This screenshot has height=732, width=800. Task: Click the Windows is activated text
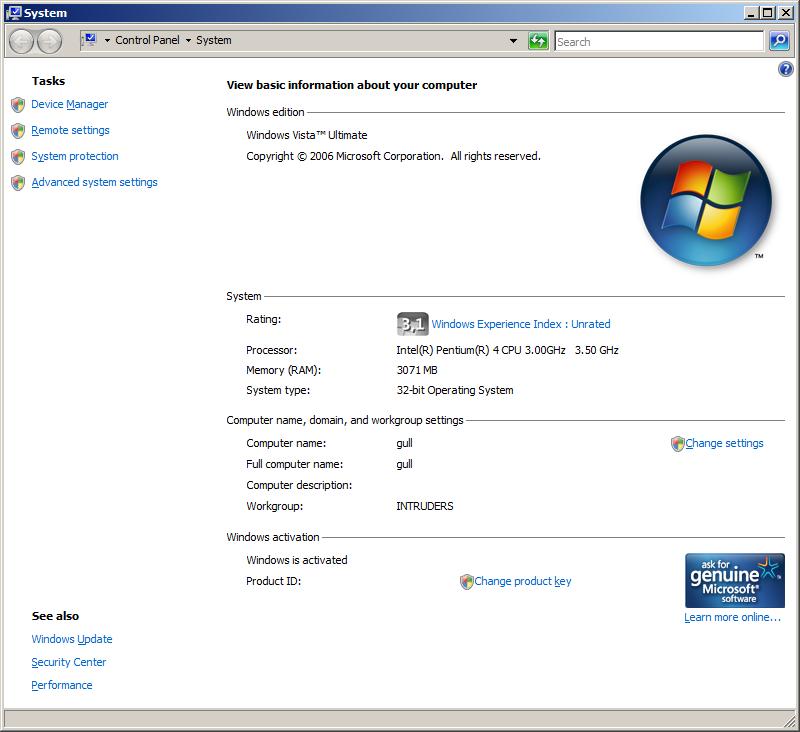point(297,561)
